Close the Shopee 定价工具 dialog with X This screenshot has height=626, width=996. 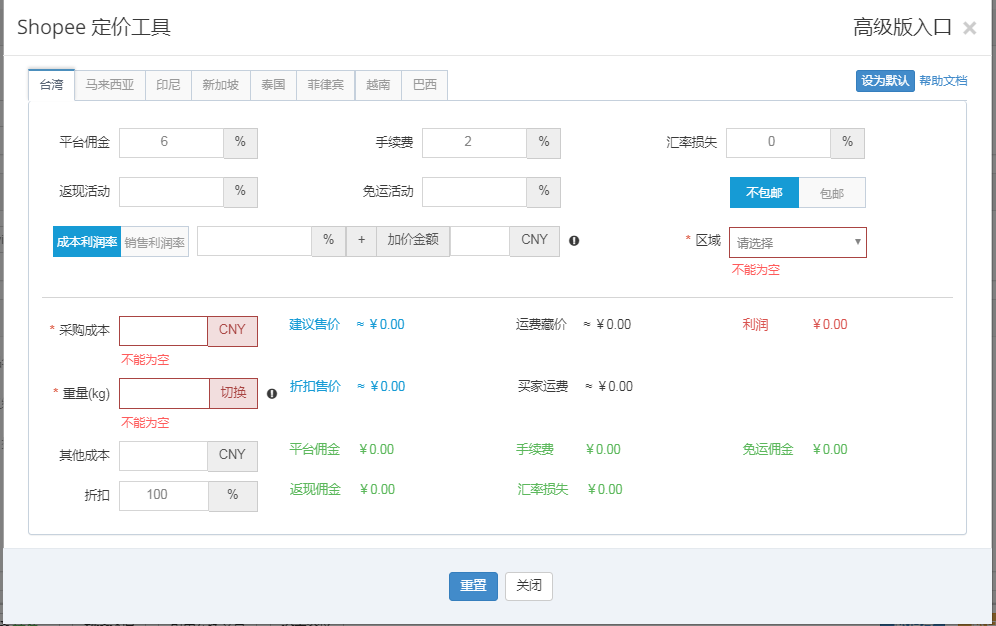pos(969,28)
